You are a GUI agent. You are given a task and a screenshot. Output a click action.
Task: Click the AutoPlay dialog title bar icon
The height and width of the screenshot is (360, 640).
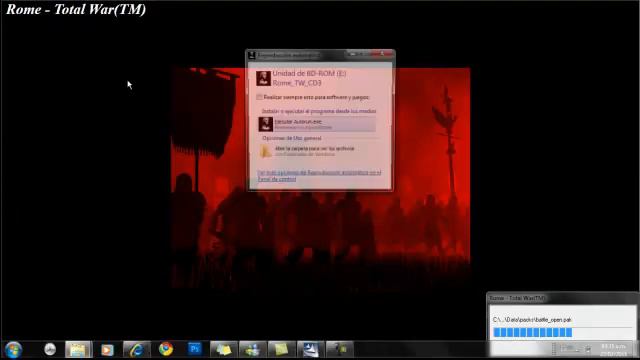[252, 55]
